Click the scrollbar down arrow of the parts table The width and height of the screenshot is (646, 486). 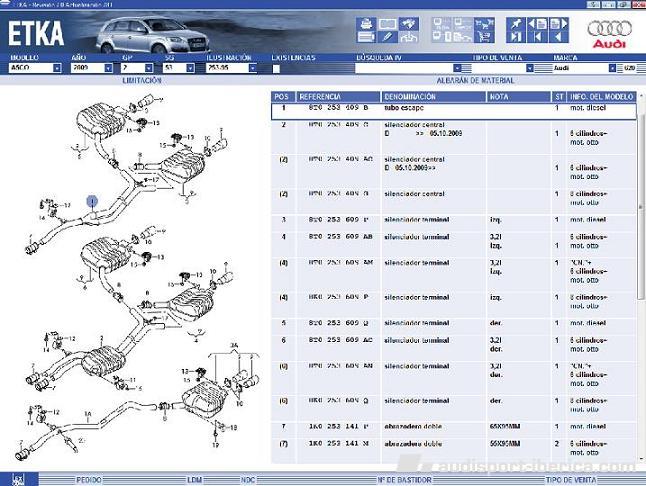(x=641, y=458)
